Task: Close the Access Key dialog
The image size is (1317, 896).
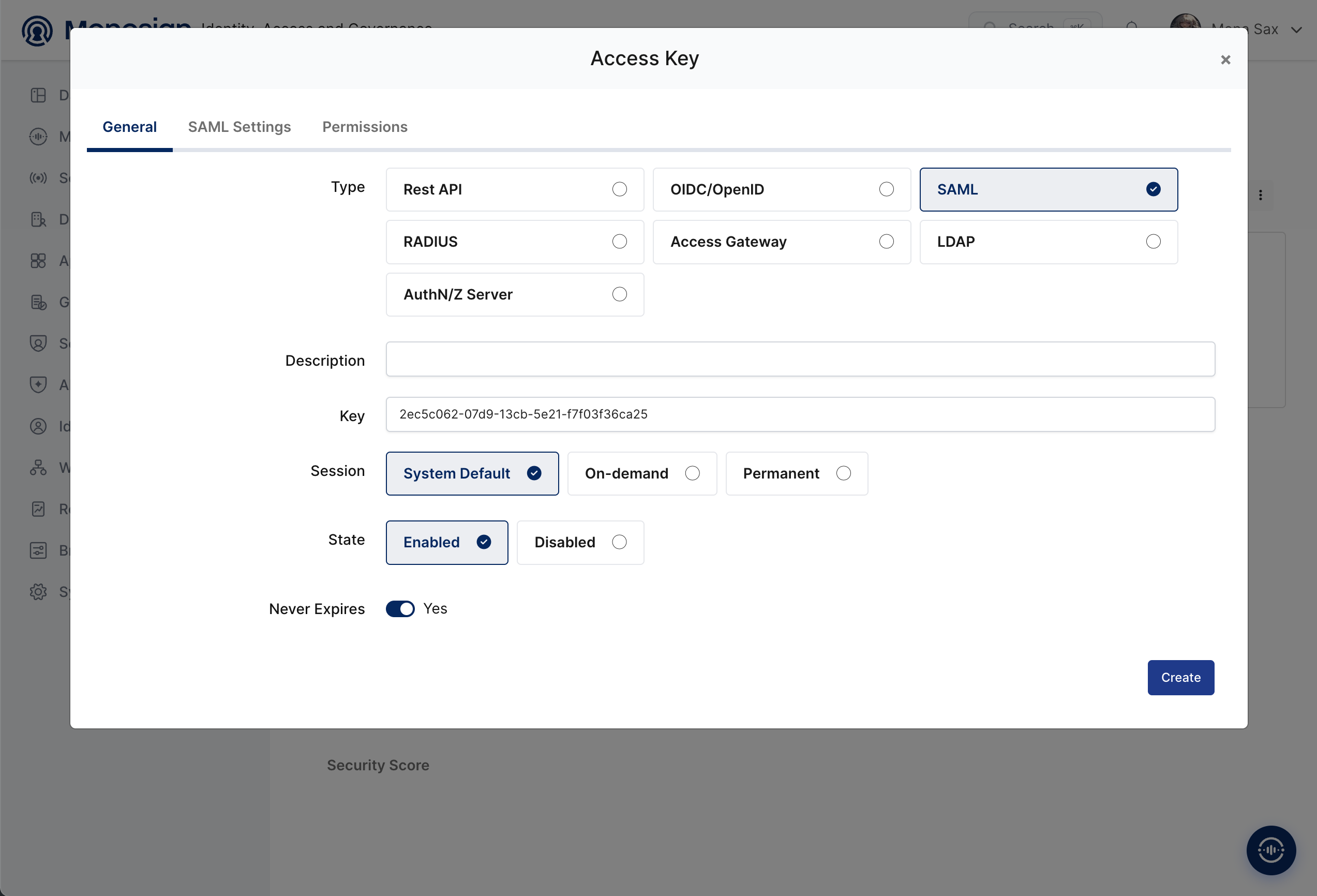Action: 1225,59
